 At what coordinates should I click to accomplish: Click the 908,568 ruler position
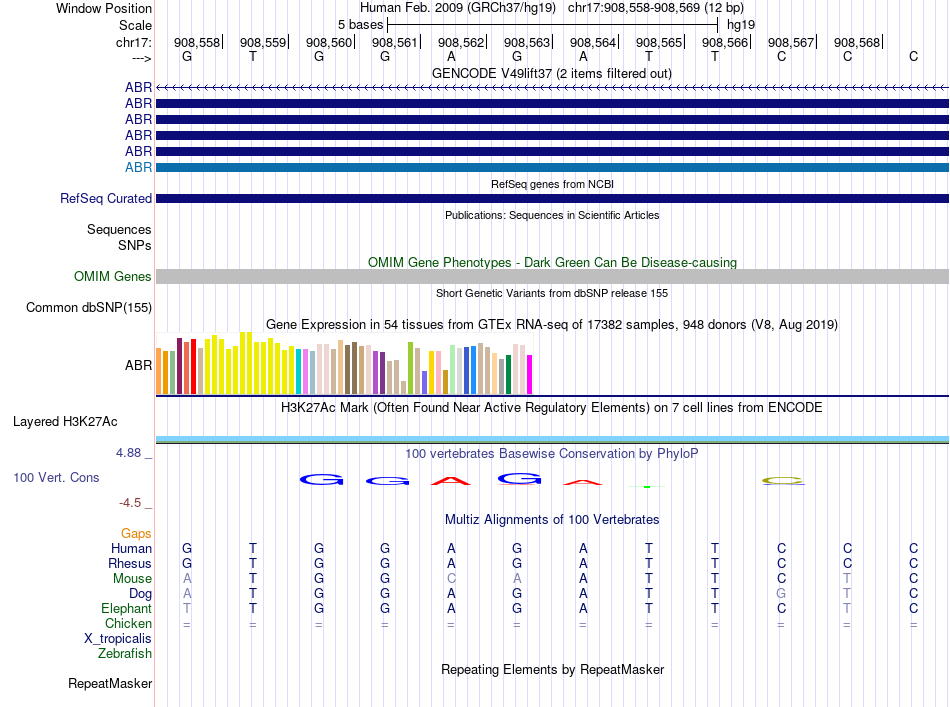point(857,42)
